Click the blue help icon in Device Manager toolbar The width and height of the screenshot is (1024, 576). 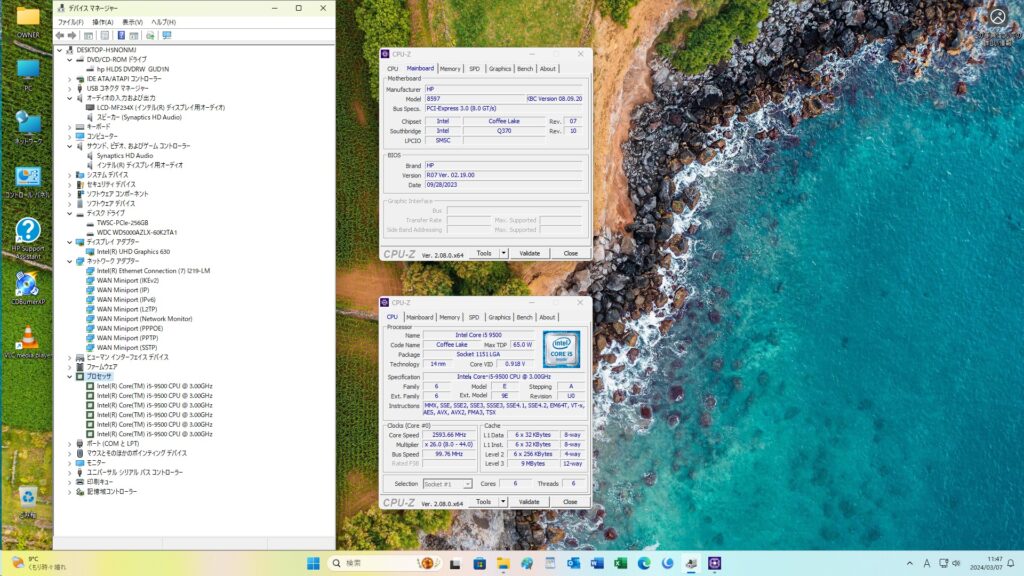121,35
